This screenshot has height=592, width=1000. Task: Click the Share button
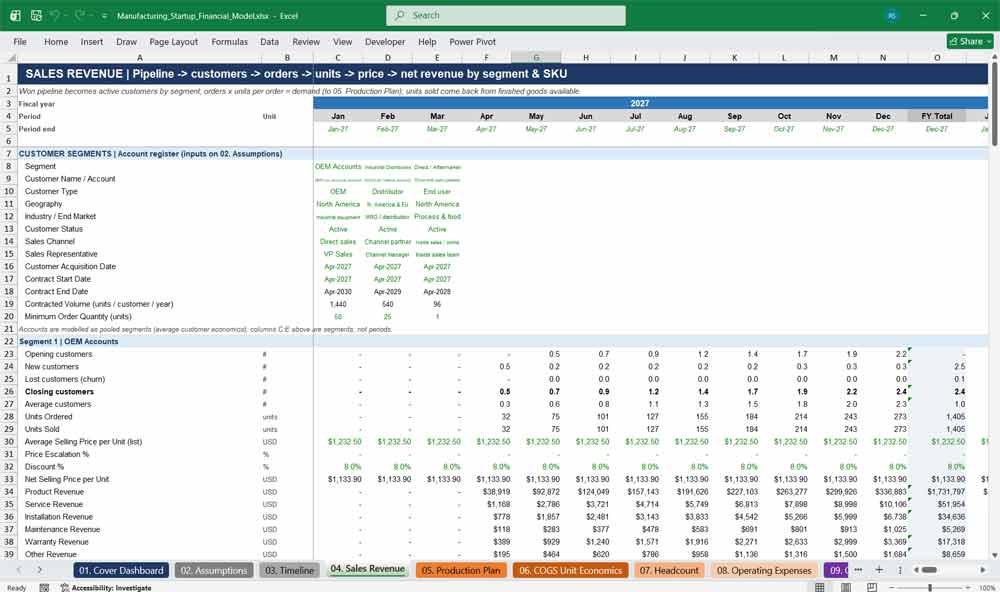970,41
